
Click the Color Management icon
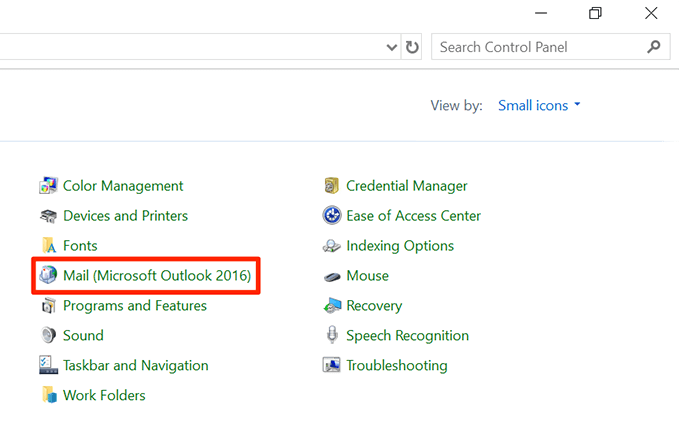click(48, 186)
